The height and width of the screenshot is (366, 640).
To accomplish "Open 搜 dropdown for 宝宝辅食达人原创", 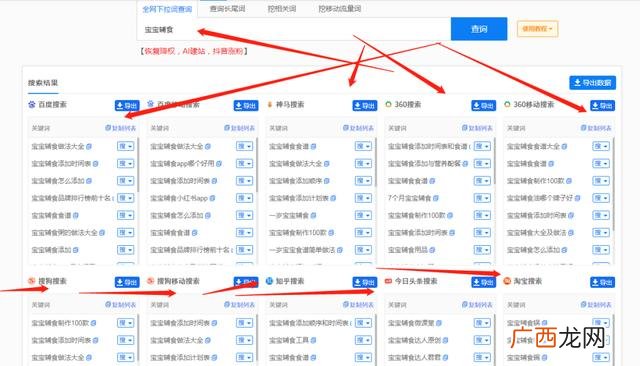I will coord(482,340).
